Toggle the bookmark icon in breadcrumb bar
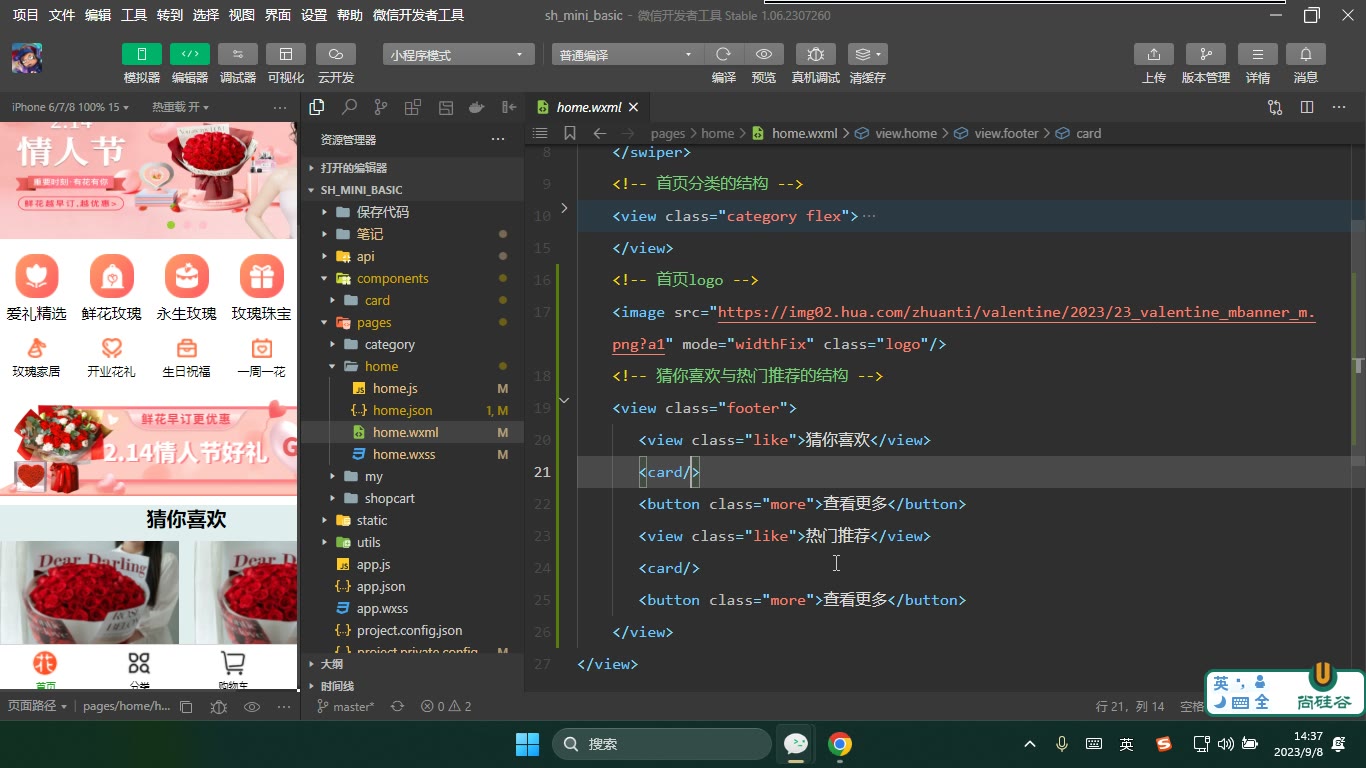 [570, 133]
